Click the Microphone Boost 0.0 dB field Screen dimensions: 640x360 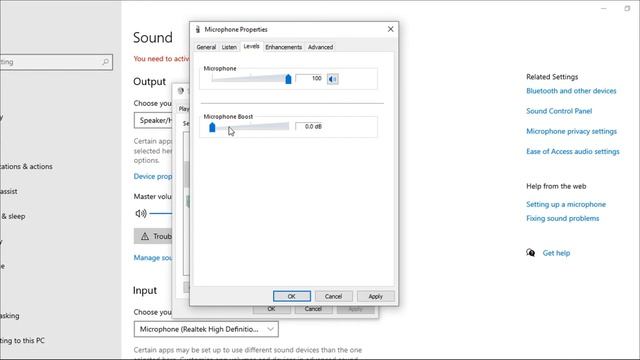pos(309,127)
